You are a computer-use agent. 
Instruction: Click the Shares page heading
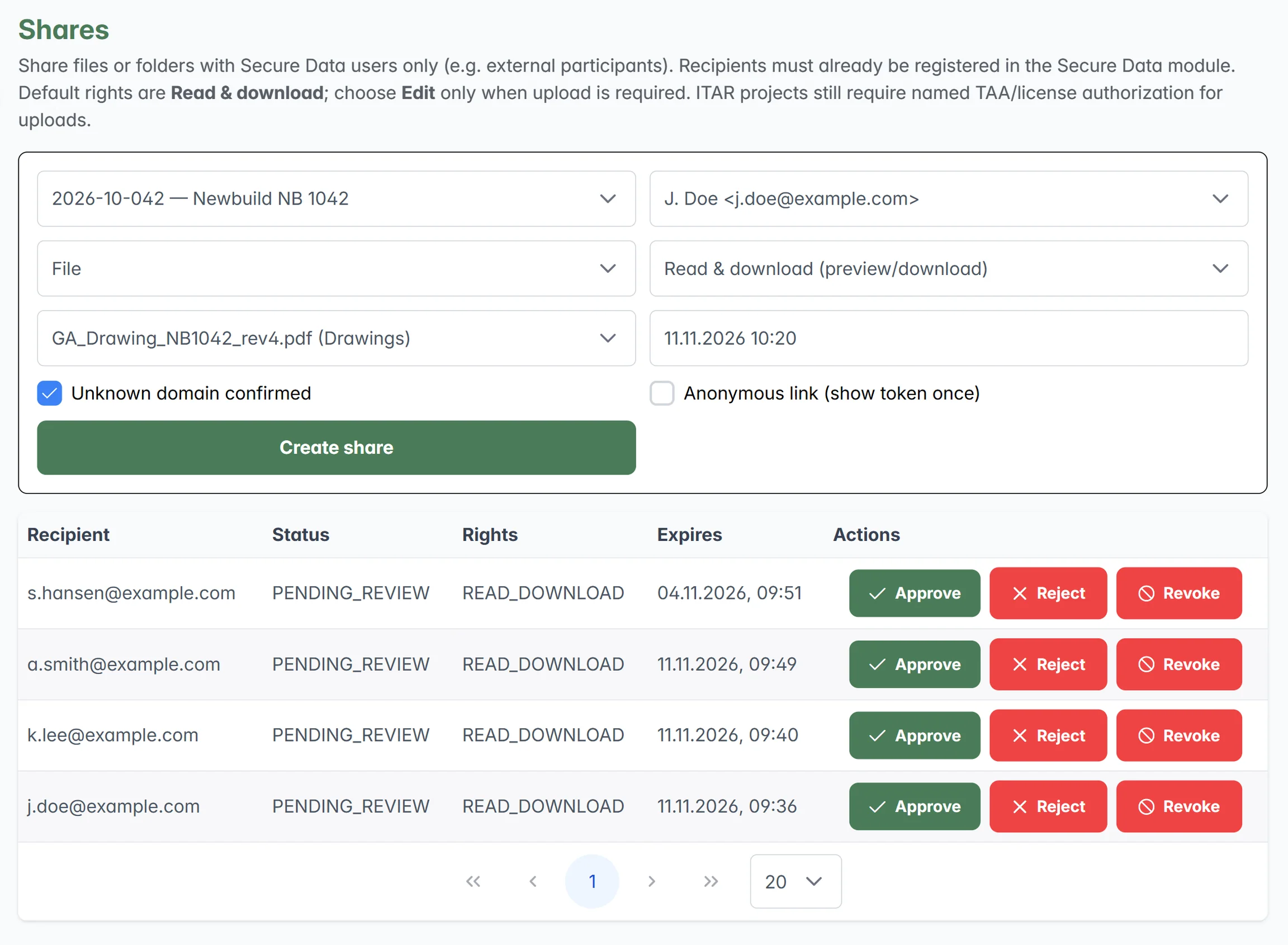point(64,30)
